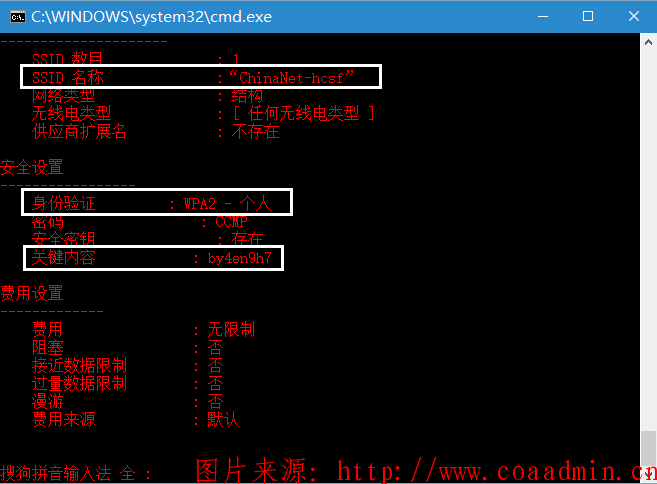Click the WPA2 - 个人 authentication text
The image size is (657, 484).
pos(228,204)
